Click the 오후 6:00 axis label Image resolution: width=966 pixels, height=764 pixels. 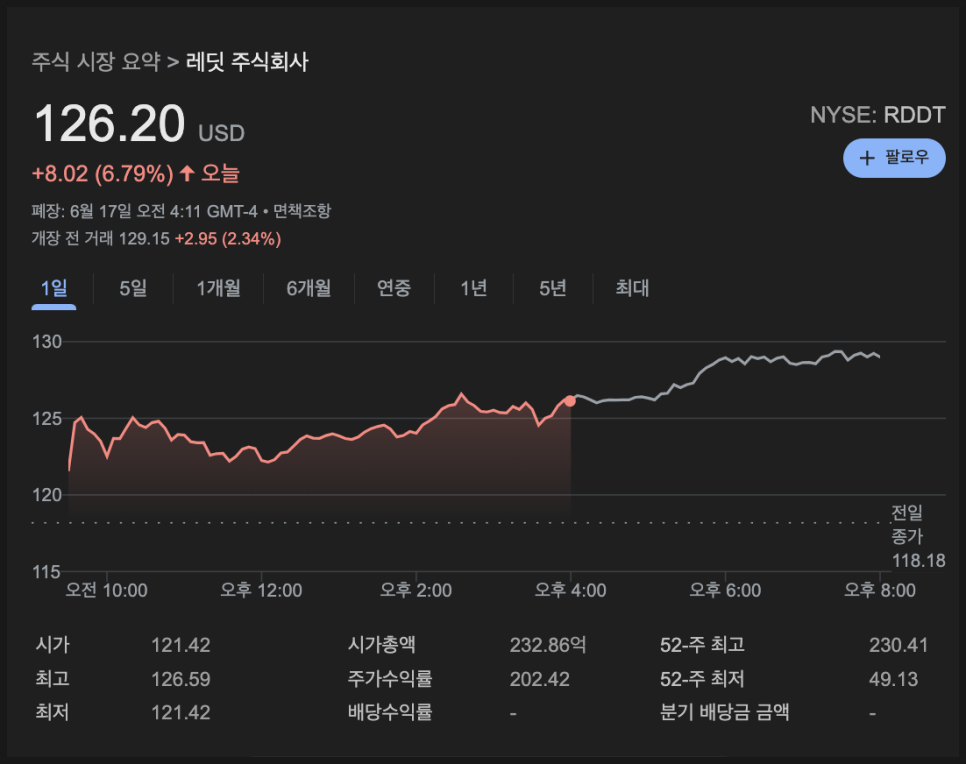point(725,590)
